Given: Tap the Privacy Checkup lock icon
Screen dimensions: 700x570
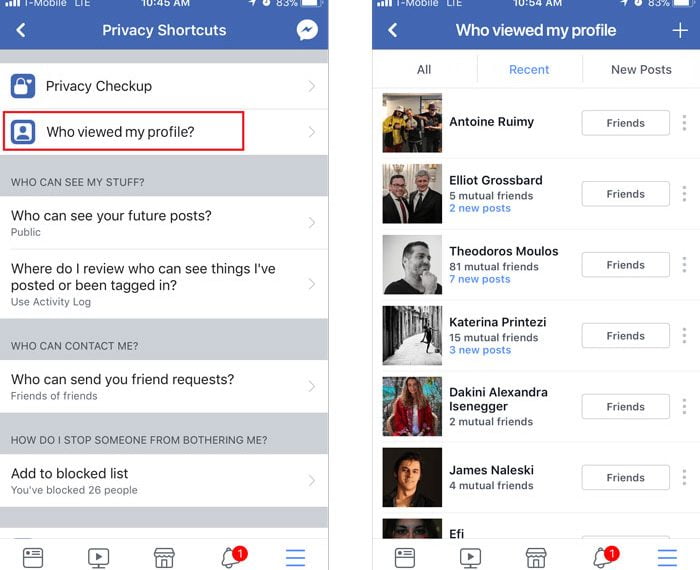Looking at the screenshot, I should 23,86.
